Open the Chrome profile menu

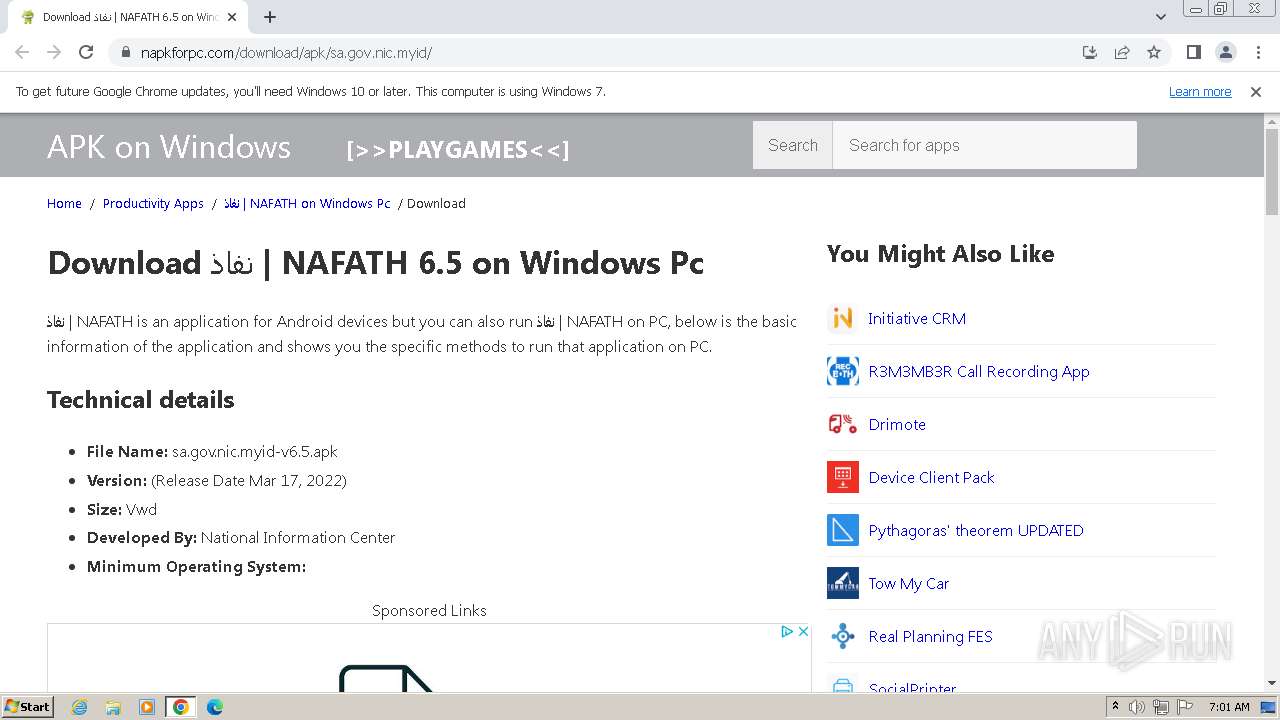[x=1225, y=52]
